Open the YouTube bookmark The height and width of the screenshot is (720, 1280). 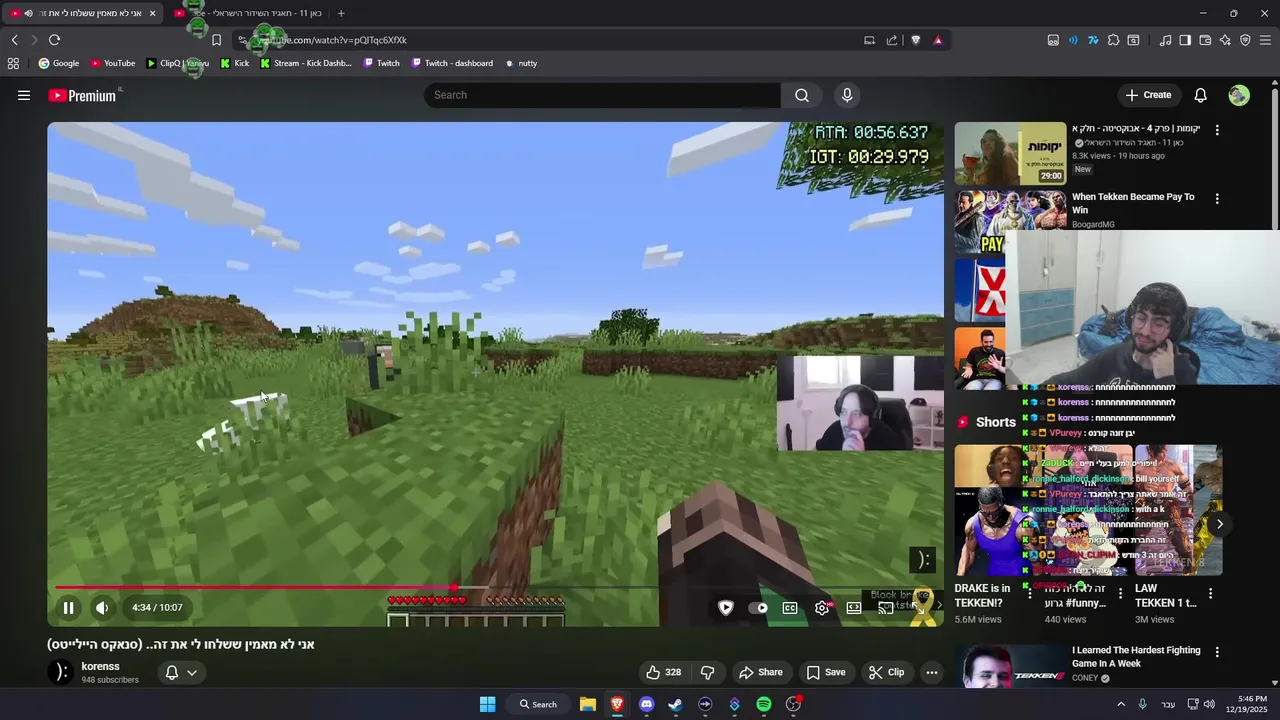click(112, 63)
